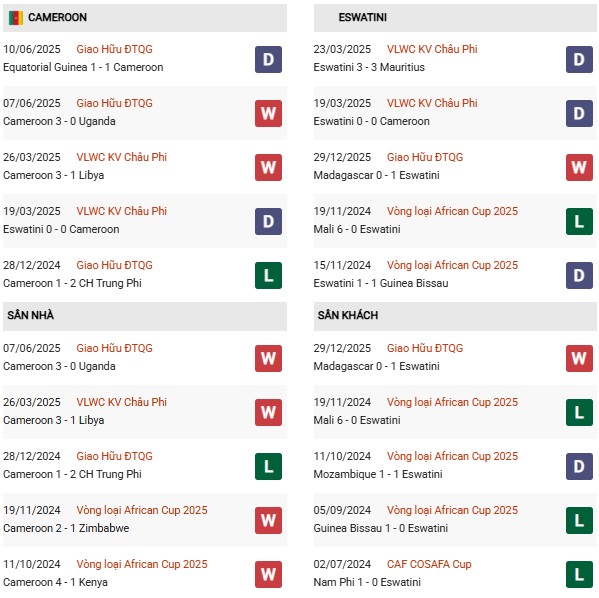Viewport: 599px width, 598px height.
Task: Select the CAMEROON section header
Action: [145, 18]
